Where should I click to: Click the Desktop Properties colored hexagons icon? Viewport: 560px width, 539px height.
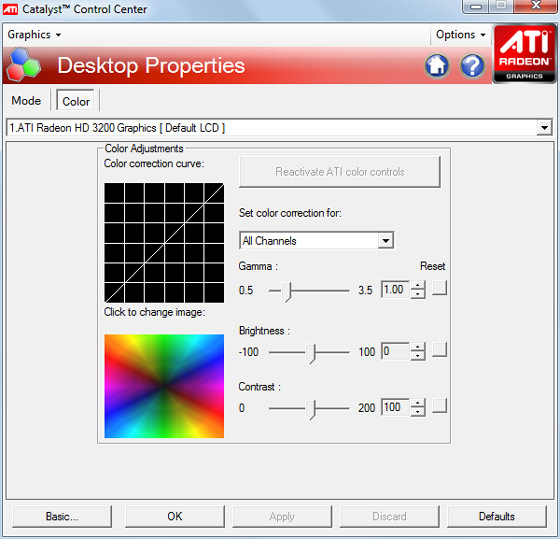(x=24, y=65)
